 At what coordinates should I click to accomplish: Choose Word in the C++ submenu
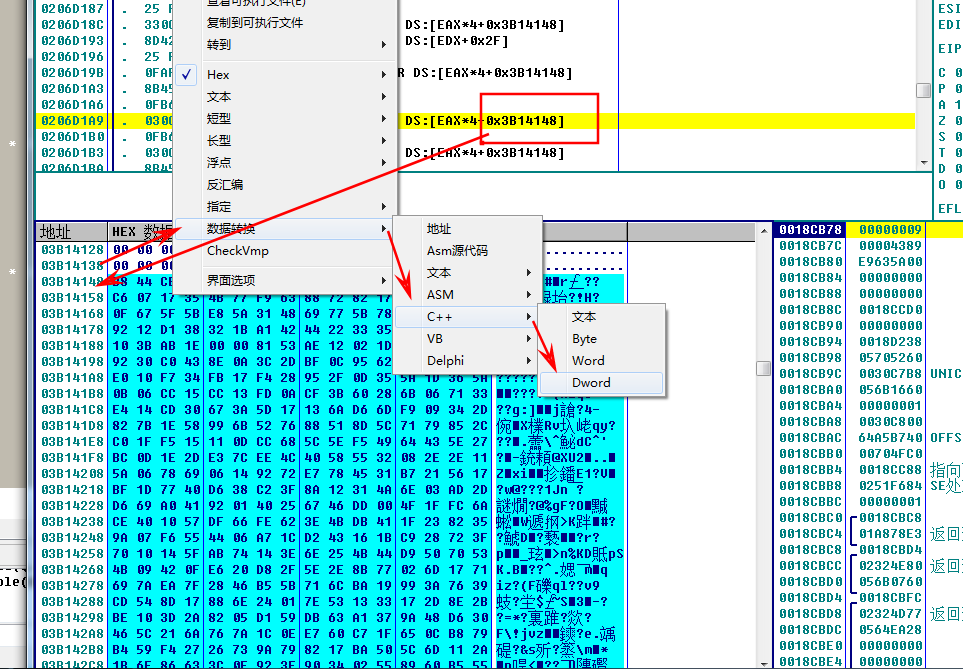click(x=601, y=361)
